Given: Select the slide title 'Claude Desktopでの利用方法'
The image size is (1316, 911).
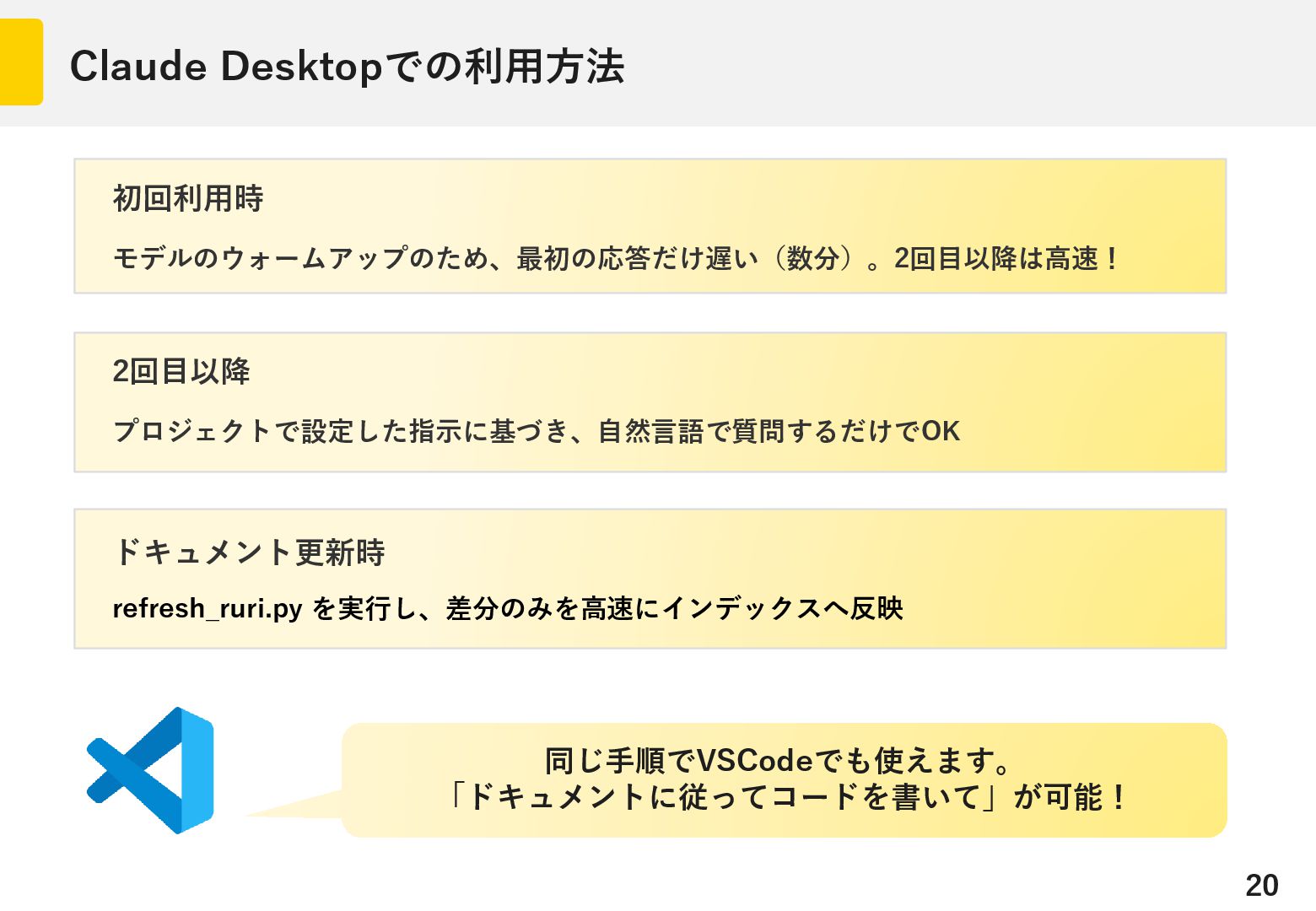Looking at the screenshot, I should pos(347,66).
